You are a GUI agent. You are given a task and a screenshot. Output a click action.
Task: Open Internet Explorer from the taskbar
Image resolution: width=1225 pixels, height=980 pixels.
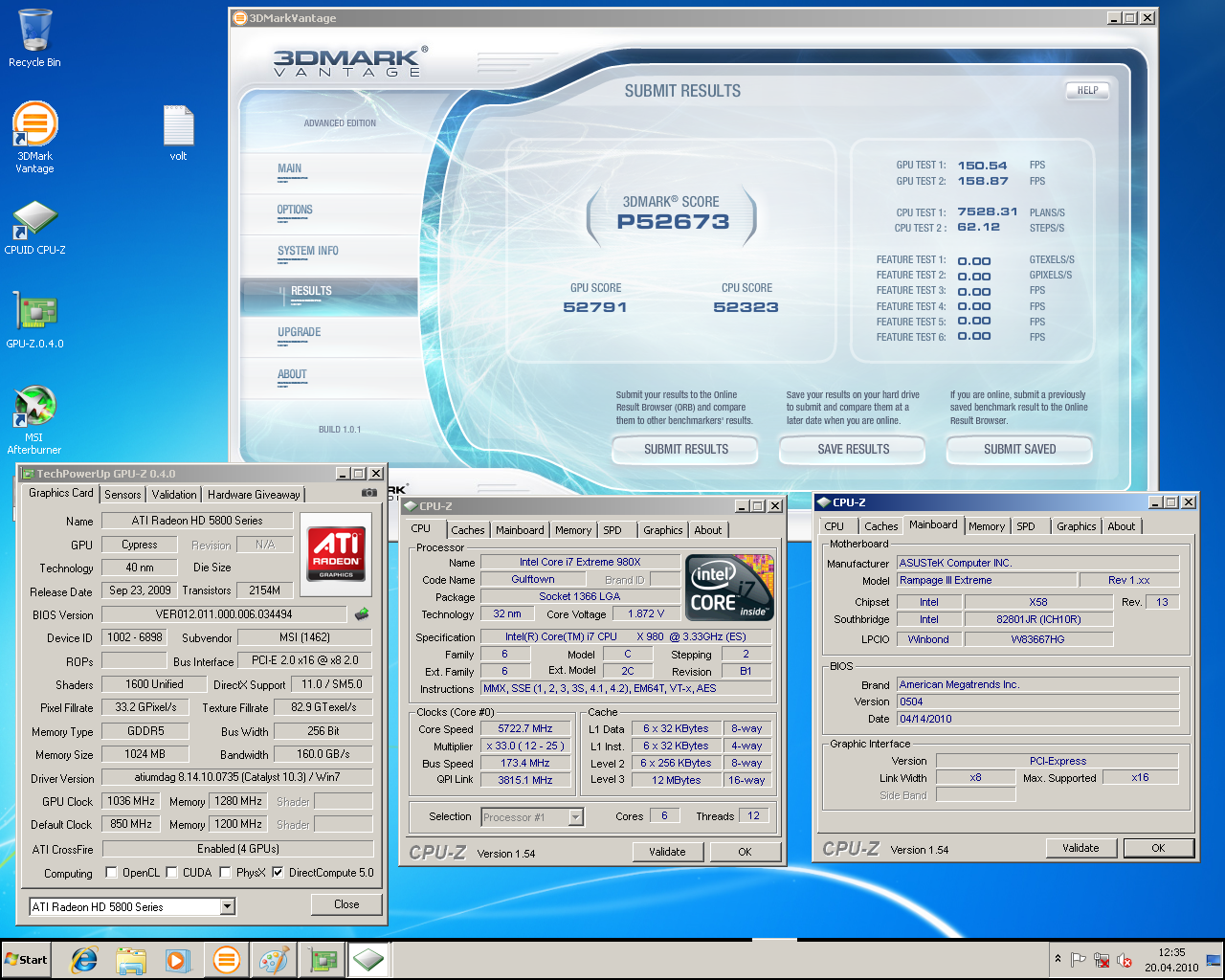(x=84, y=960)
